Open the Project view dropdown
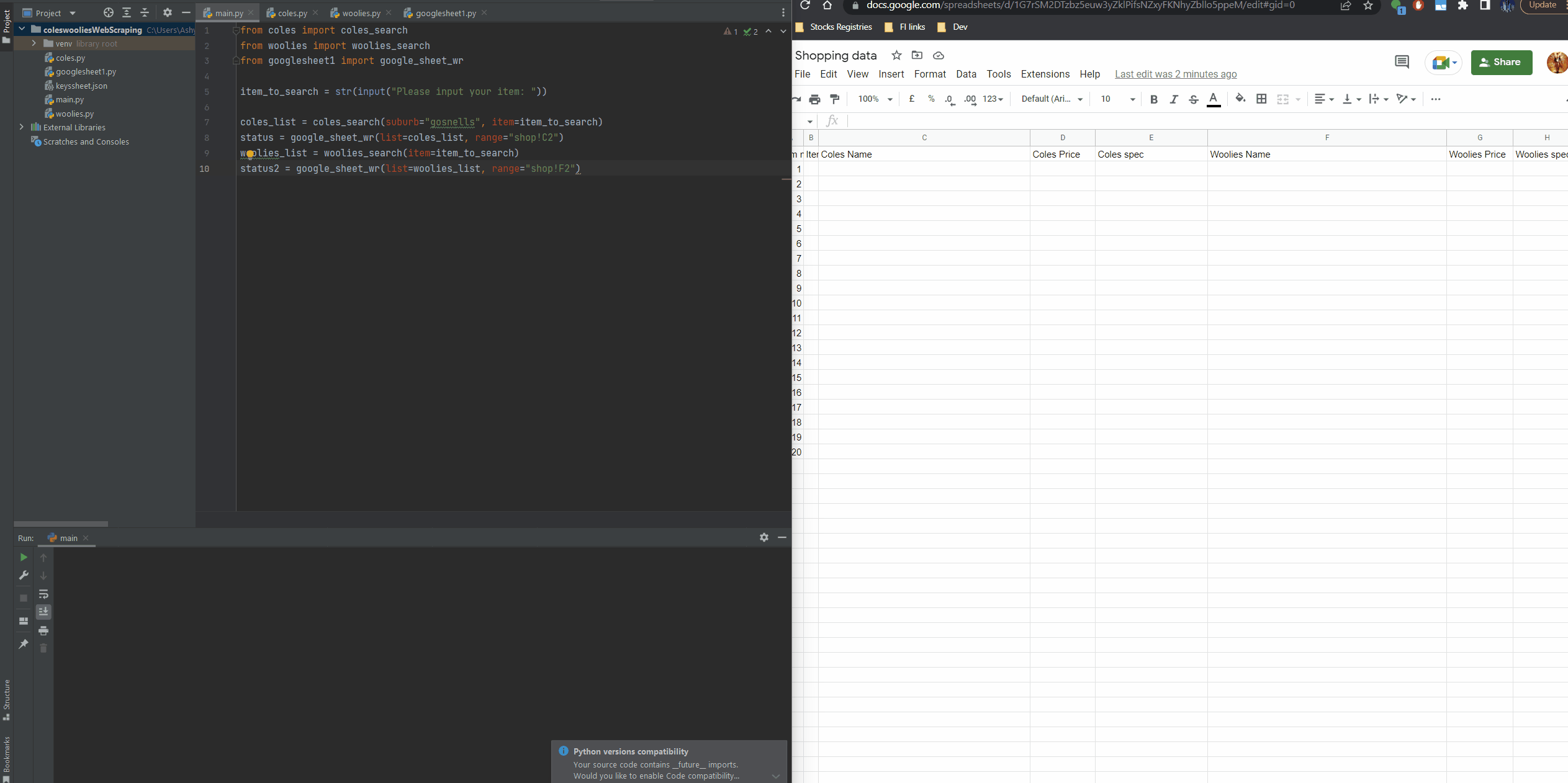Viewport: 1568px width, 783px height. click(x=49, y=13)
